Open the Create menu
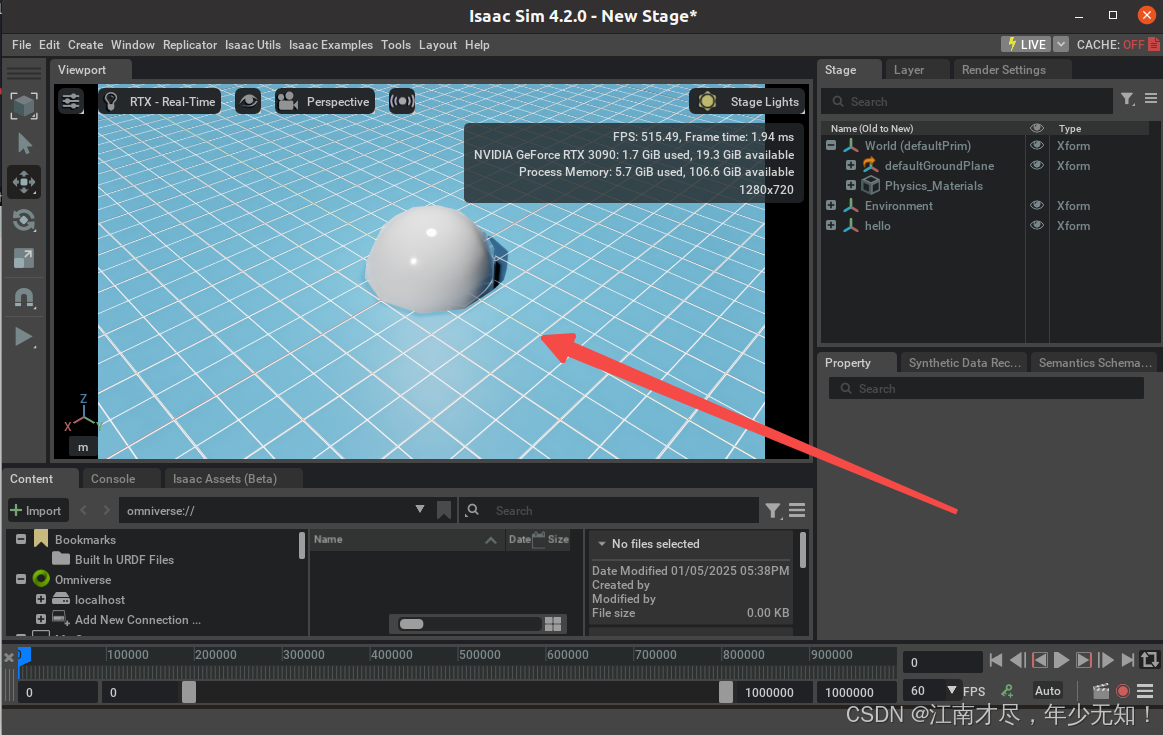This screenshot has height=735, width=1163. pos(85,45)
